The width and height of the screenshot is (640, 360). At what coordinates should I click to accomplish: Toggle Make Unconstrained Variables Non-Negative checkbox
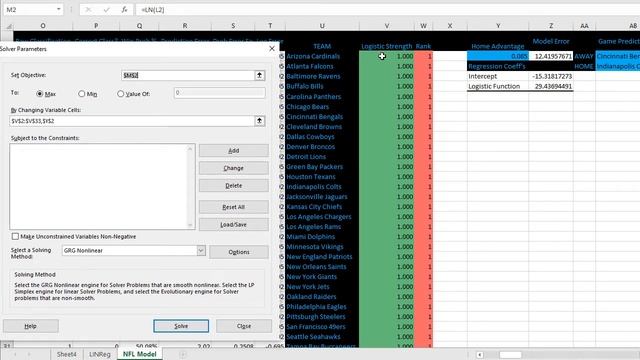tap(16, 236)
